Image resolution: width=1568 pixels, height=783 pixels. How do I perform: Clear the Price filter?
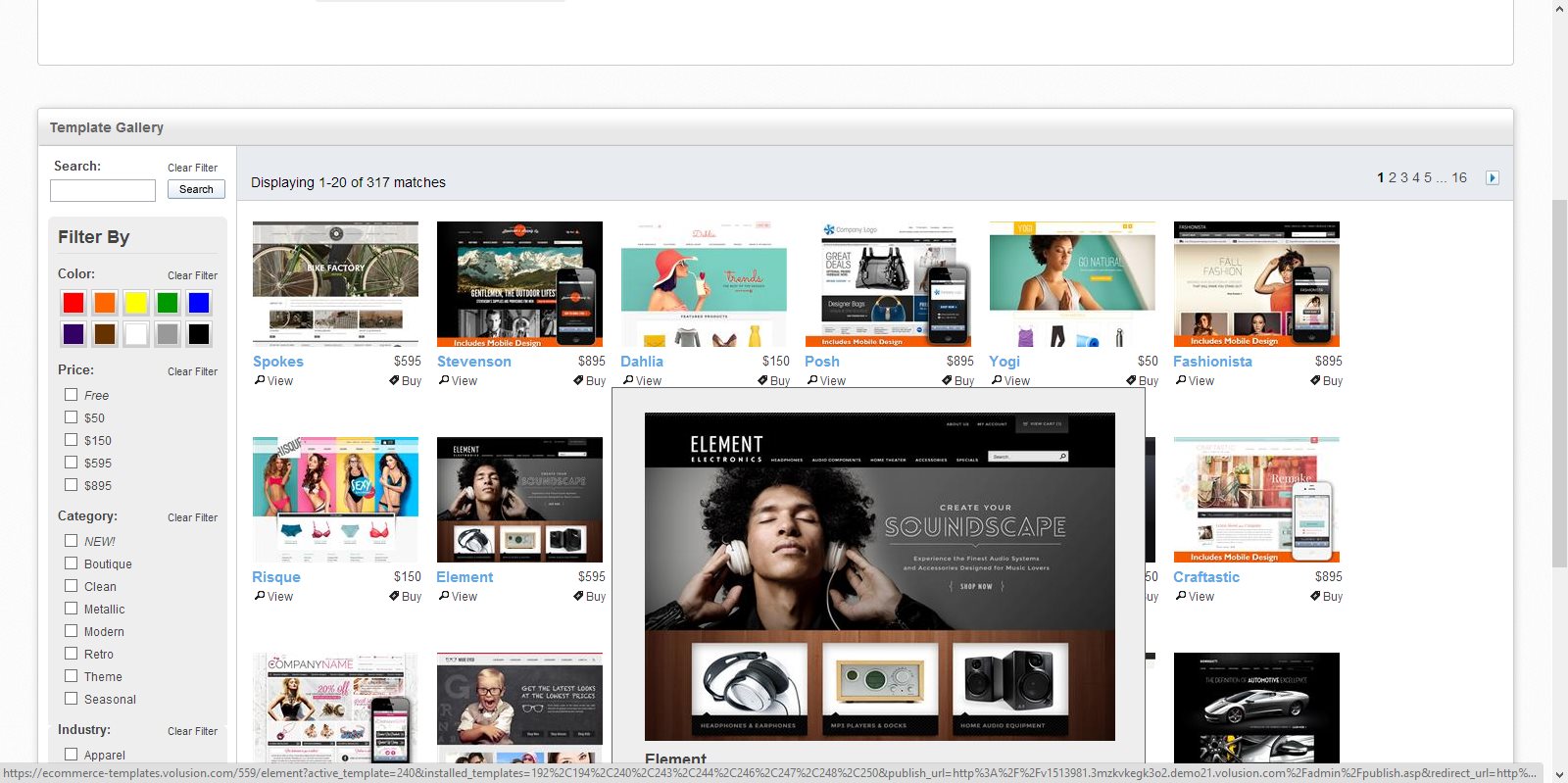pos(192,371)
